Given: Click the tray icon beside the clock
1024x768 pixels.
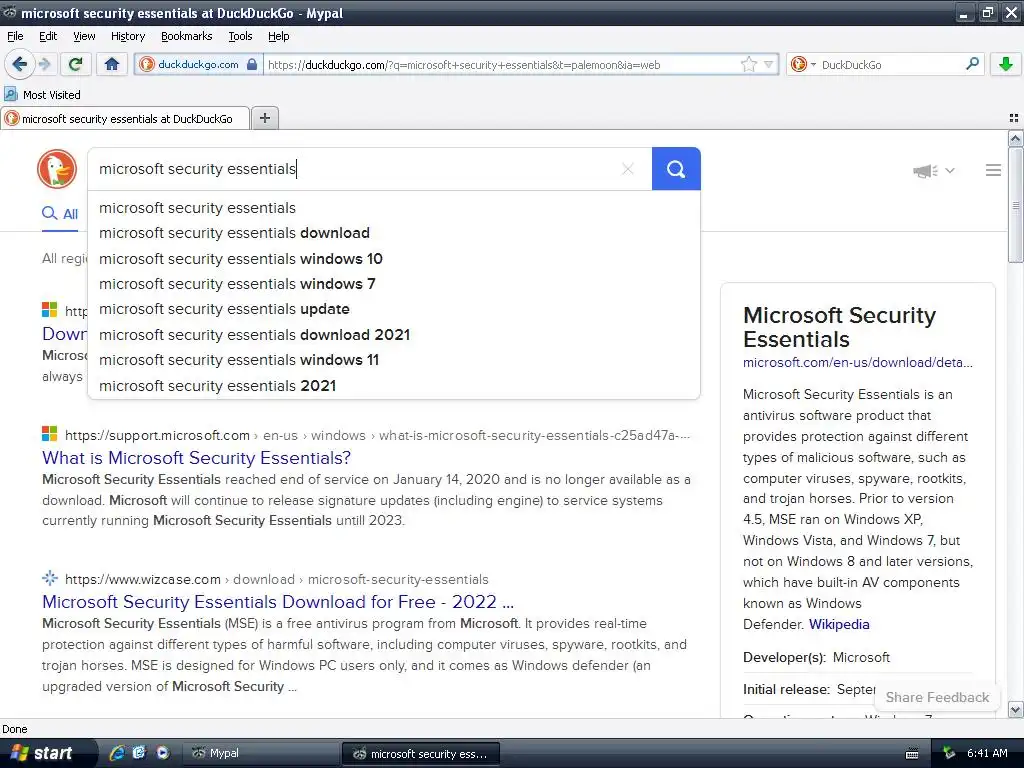Looking at the screenshot, I should [x=949, y=753].
